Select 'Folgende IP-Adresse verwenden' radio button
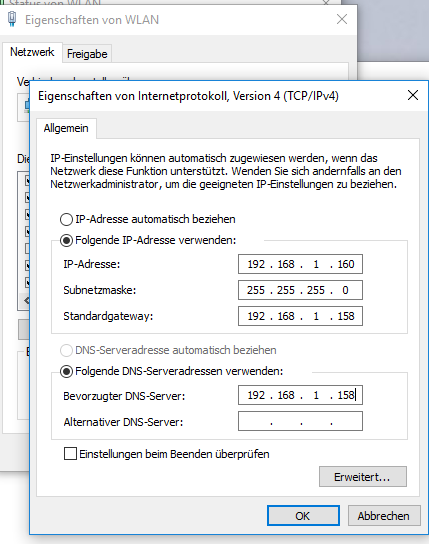This screenshot has width=429, height=544. coord(66,240)
